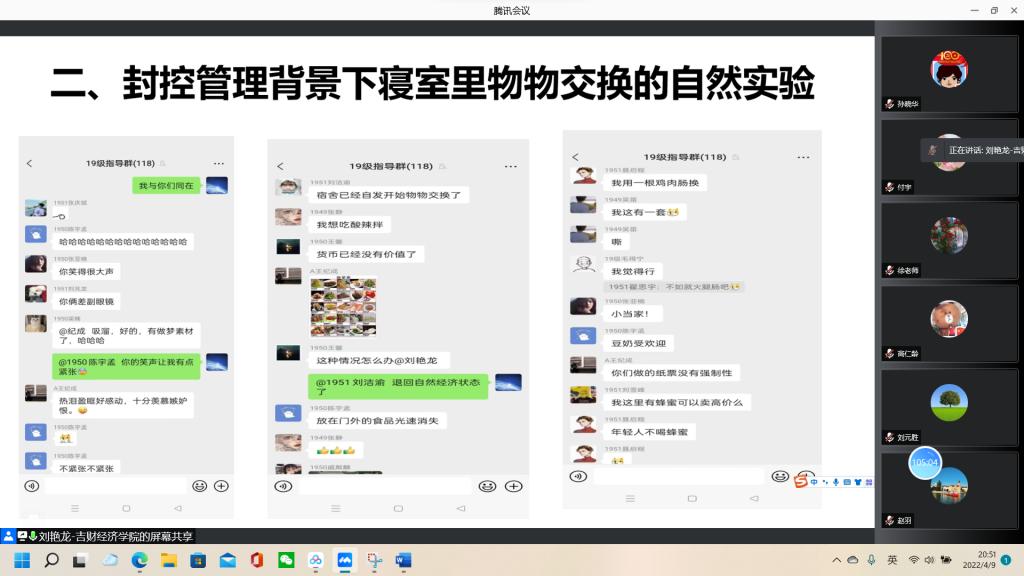The height and width of the screenshot is (576, 1024).
Task: Launch Microsoft Edge from the taskbar
Action: tap(140, 560)
